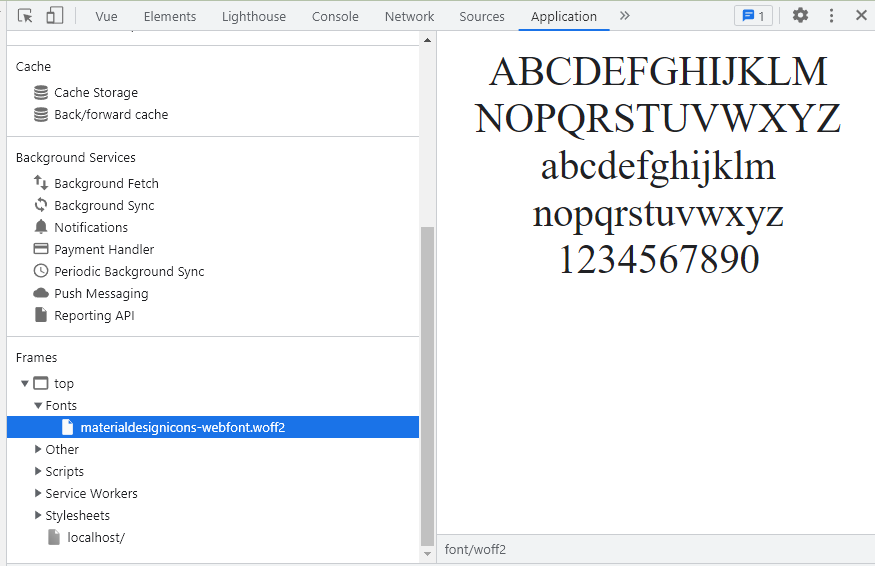The image size is (875, 566).
Task: Close the DevTools panel
Action: [x=861, y=16]
